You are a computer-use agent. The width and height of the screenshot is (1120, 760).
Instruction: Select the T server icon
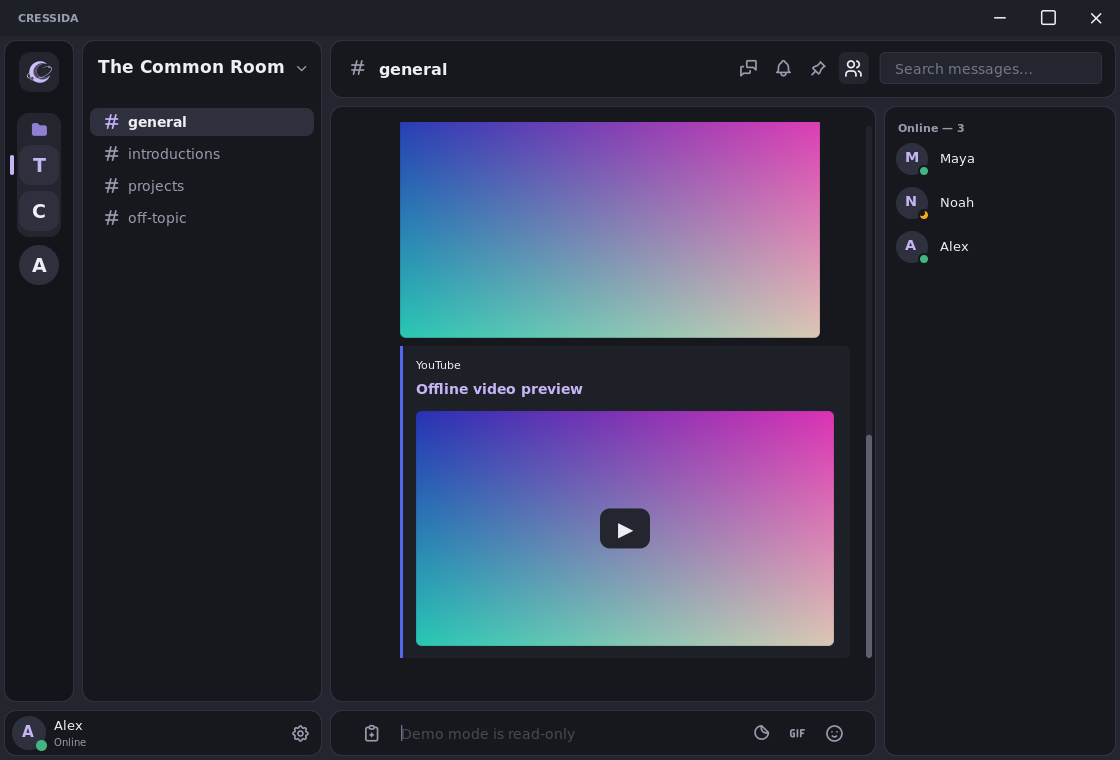(39, 165)
